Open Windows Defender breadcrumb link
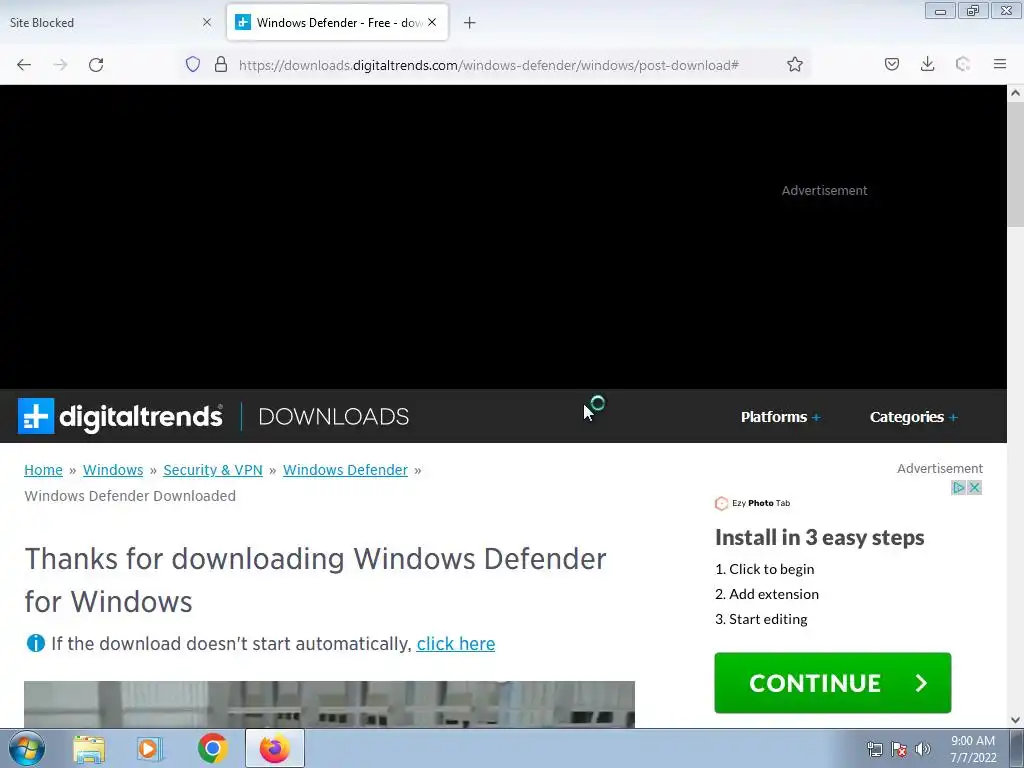Image resolution: width=1024 pixels, height=768 pixels. tap(345, 470)
